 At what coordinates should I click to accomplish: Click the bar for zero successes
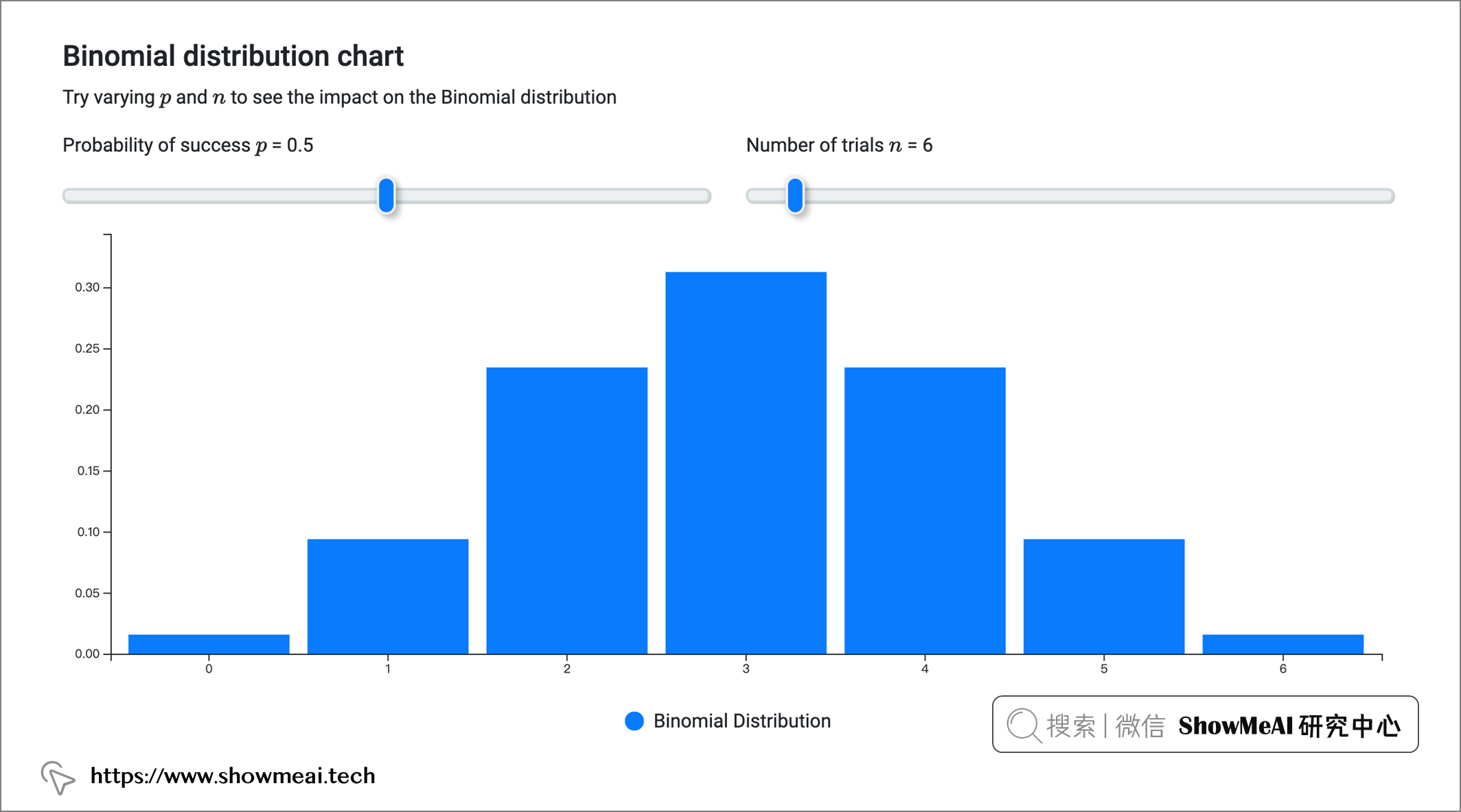209,644
